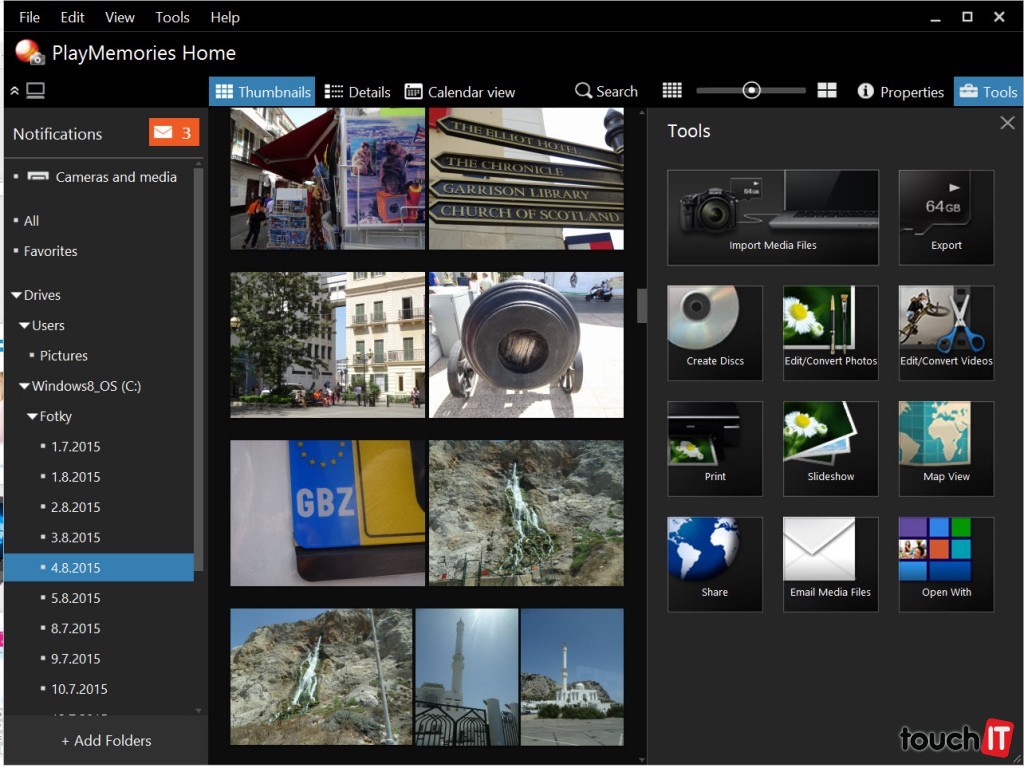Image resolution: width=1024 pixels, height=768 pixels.
Task: Click the Add Folders button
Action: tap(106, 741)
